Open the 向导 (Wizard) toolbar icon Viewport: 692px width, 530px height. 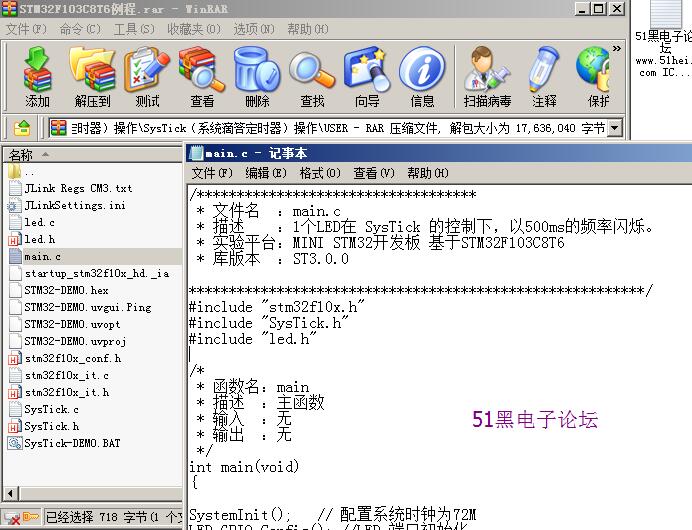367,77
